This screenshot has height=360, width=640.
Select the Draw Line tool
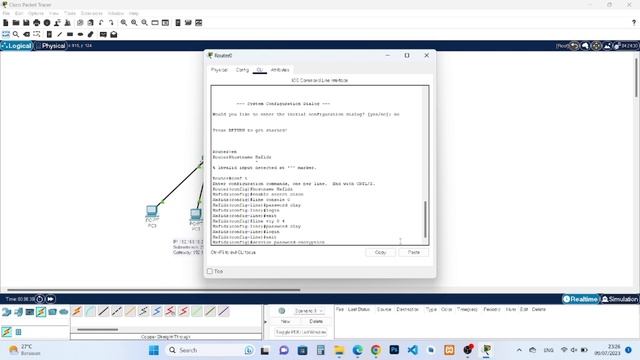coord(60,34)
